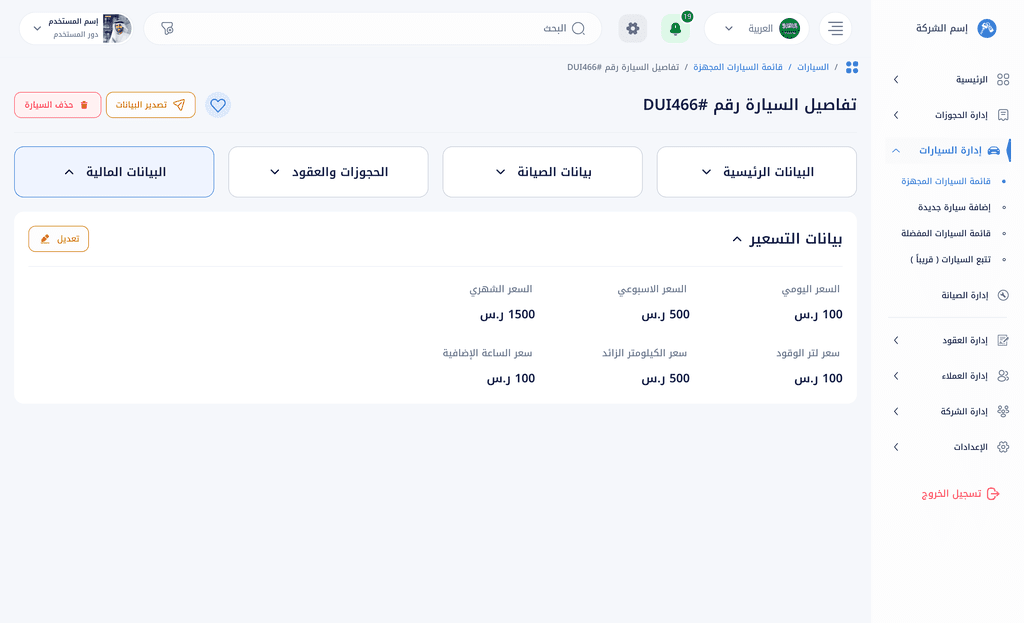Collapse بيانات التسعير section chevron
Viewport: 1024px width, 623px height.
coord(737,240)
